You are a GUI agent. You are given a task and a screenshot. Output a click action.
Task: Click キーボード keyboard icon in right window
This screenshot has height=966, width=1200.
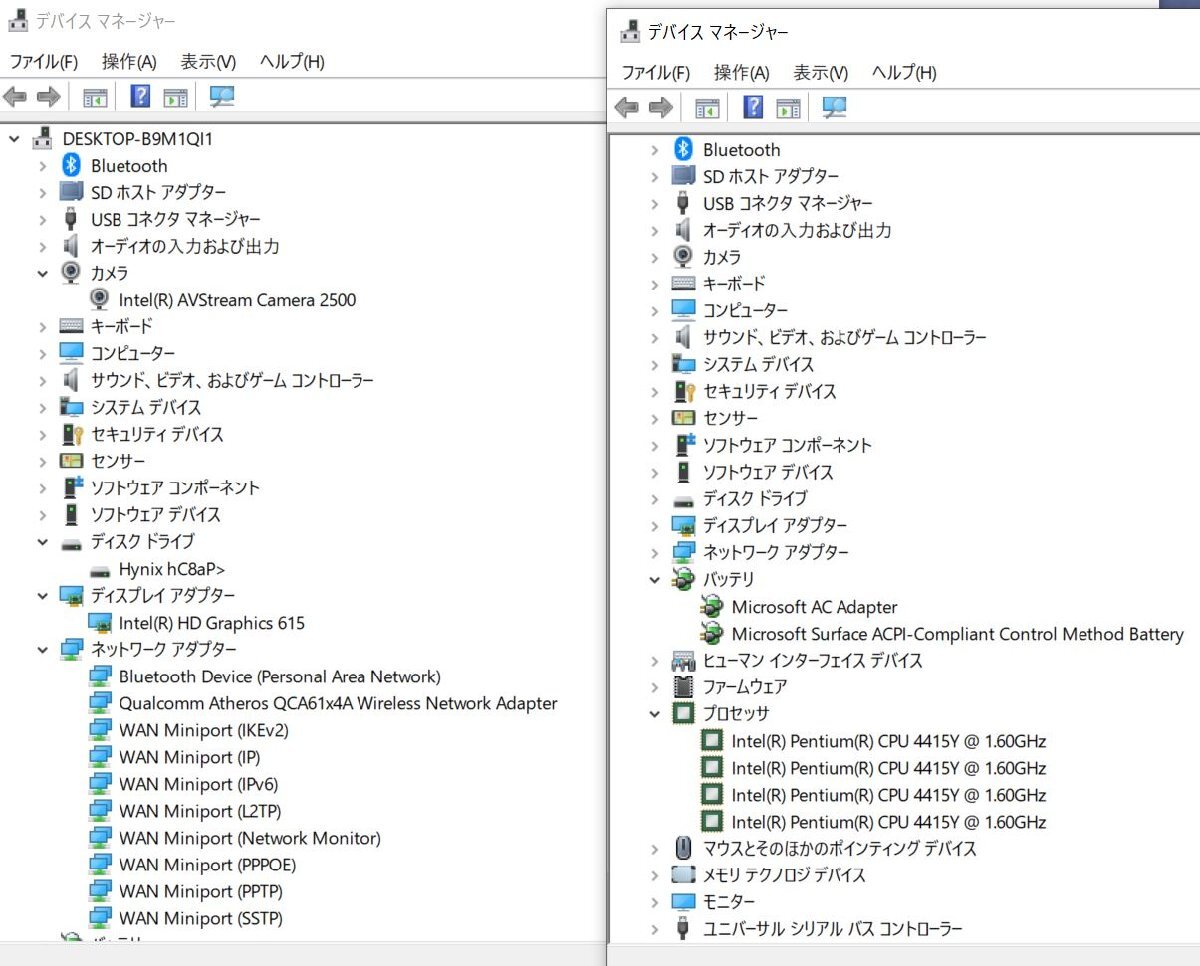click(x=683, y=284)
